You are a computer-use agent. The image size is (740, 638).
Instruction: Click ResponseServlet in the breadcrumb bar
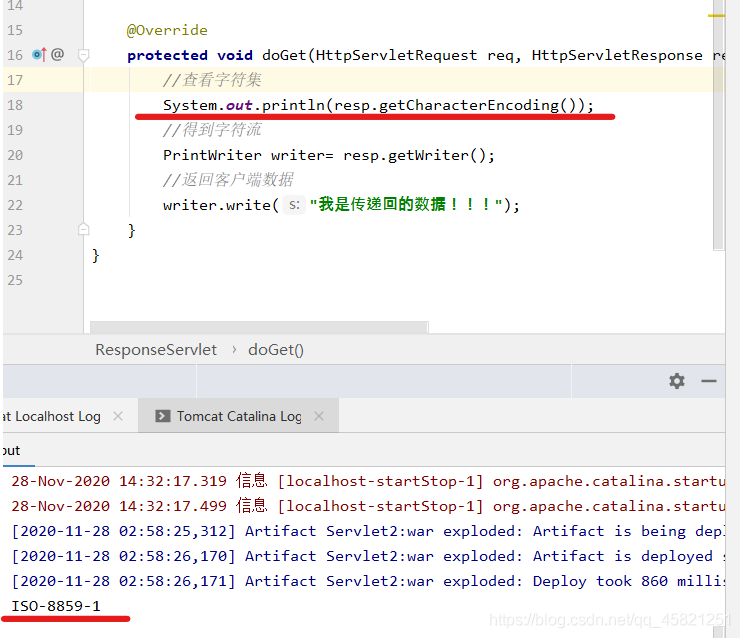[x=156, y=350]
